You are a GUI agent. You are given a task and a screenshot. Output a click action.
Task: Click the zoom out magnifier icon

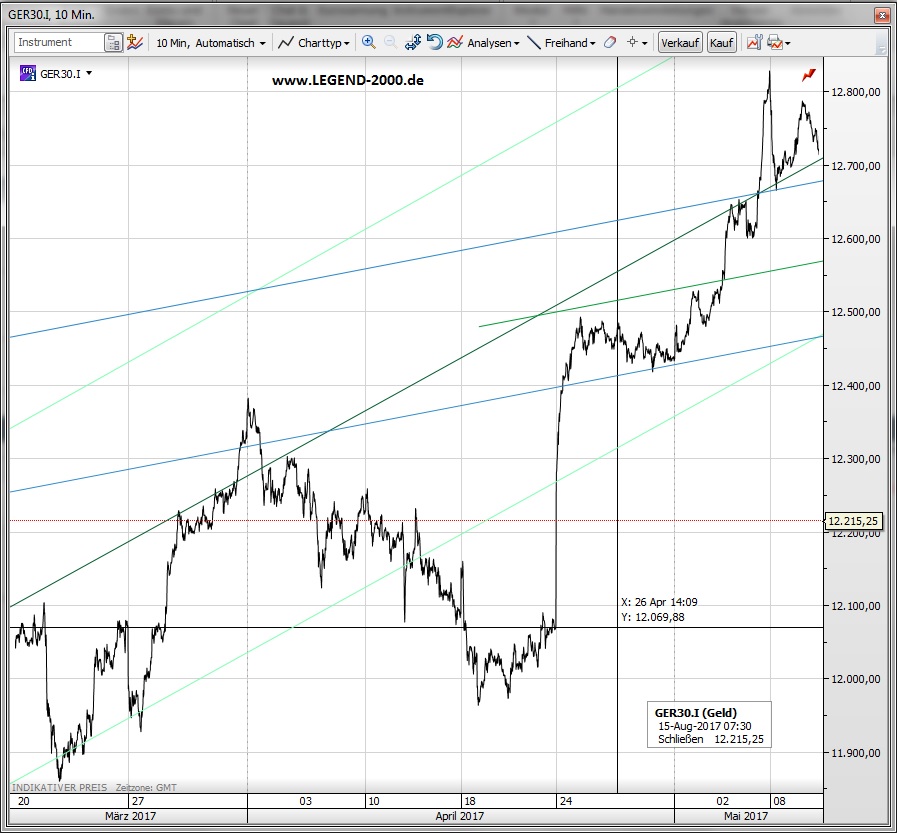390,43
